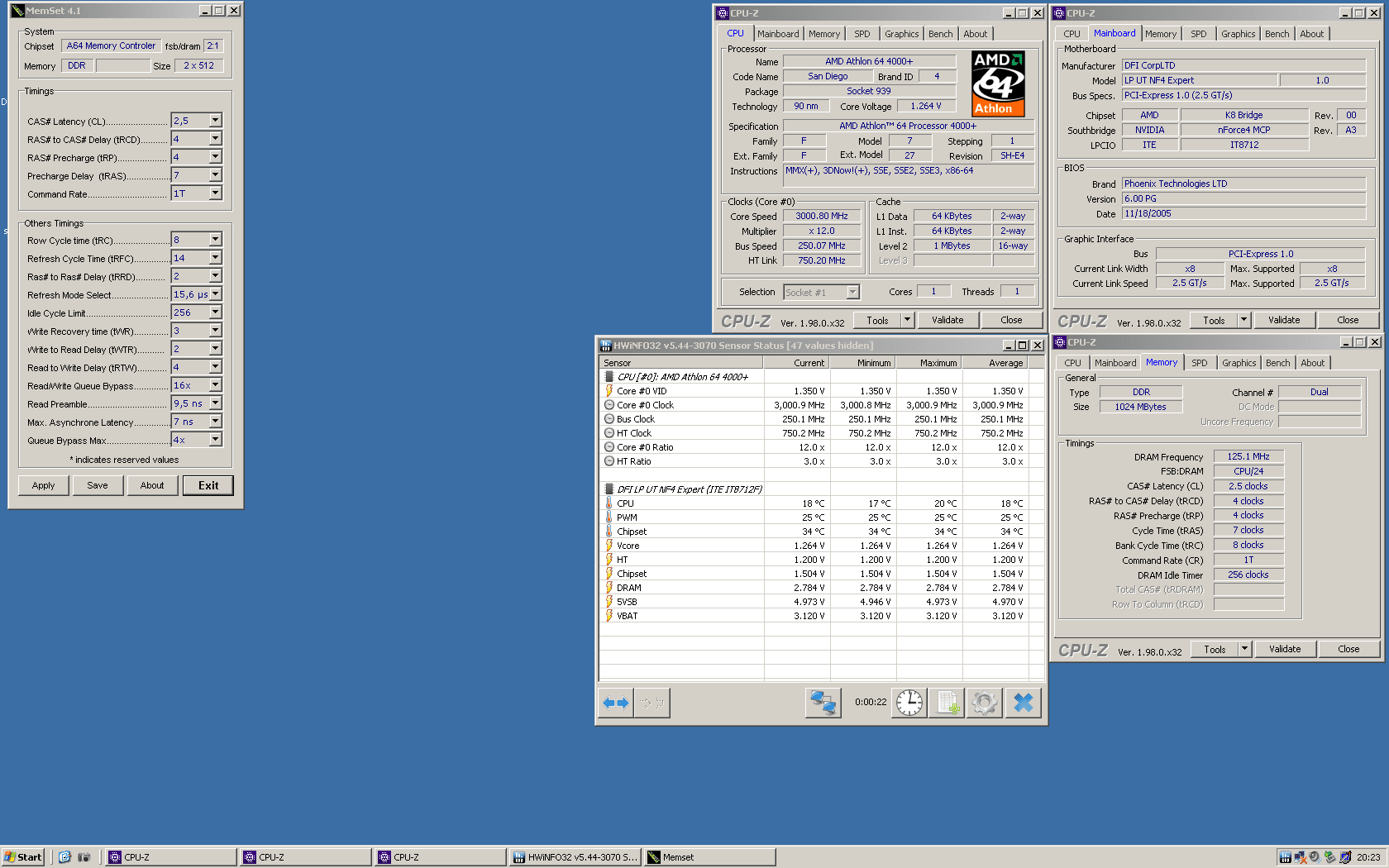Open About tab in CPU-Z Memory window
The height and width of the screenshot is (868, 1389).
pos(1312,363)
